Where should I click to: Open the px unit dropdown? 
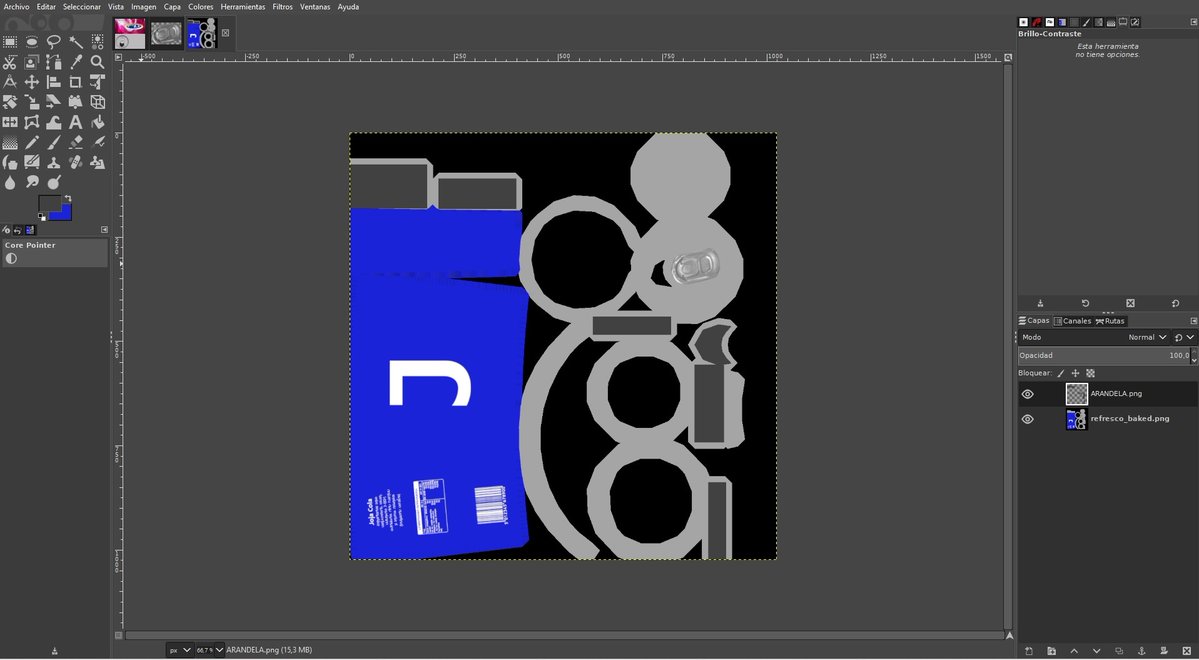coord(180,650)
